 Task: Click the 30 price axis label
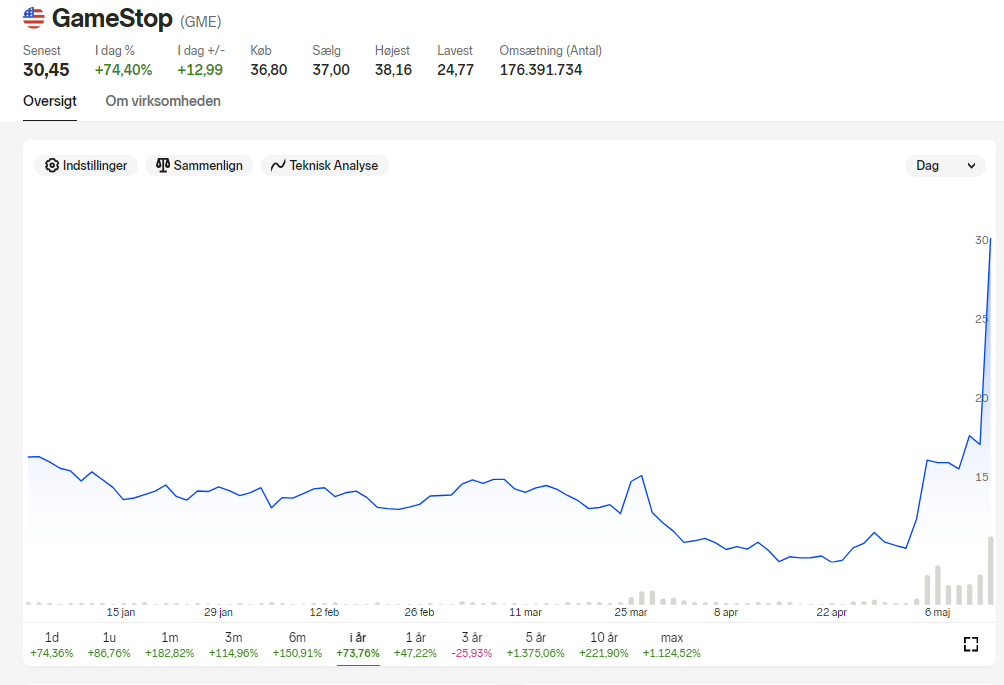(981, 240)
